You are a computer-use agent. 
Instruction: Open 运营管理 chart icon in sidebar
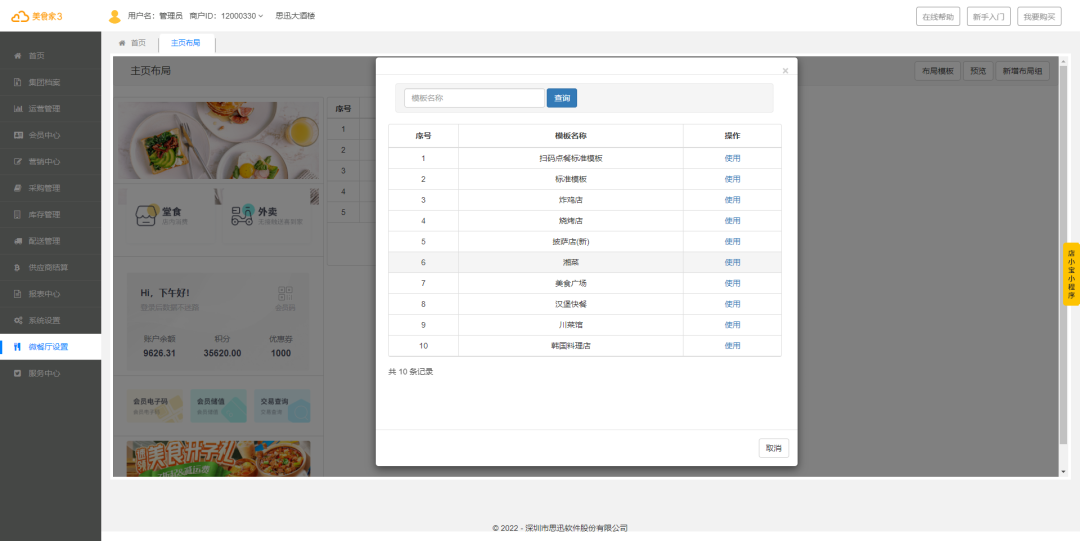(18, 108)
